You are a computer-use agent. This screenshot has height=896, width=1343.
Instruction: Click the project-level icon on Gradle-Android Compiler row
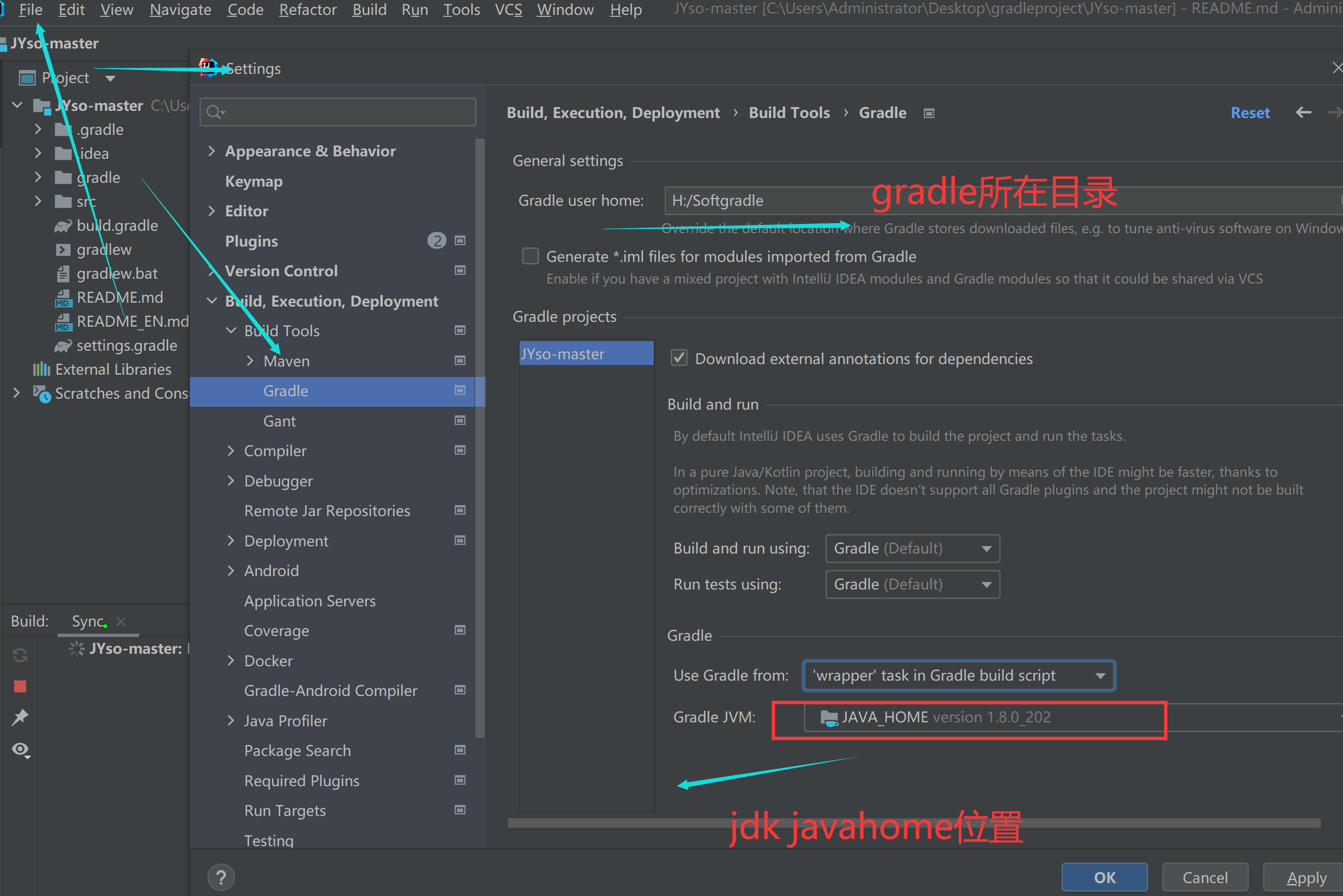point(460,690)
